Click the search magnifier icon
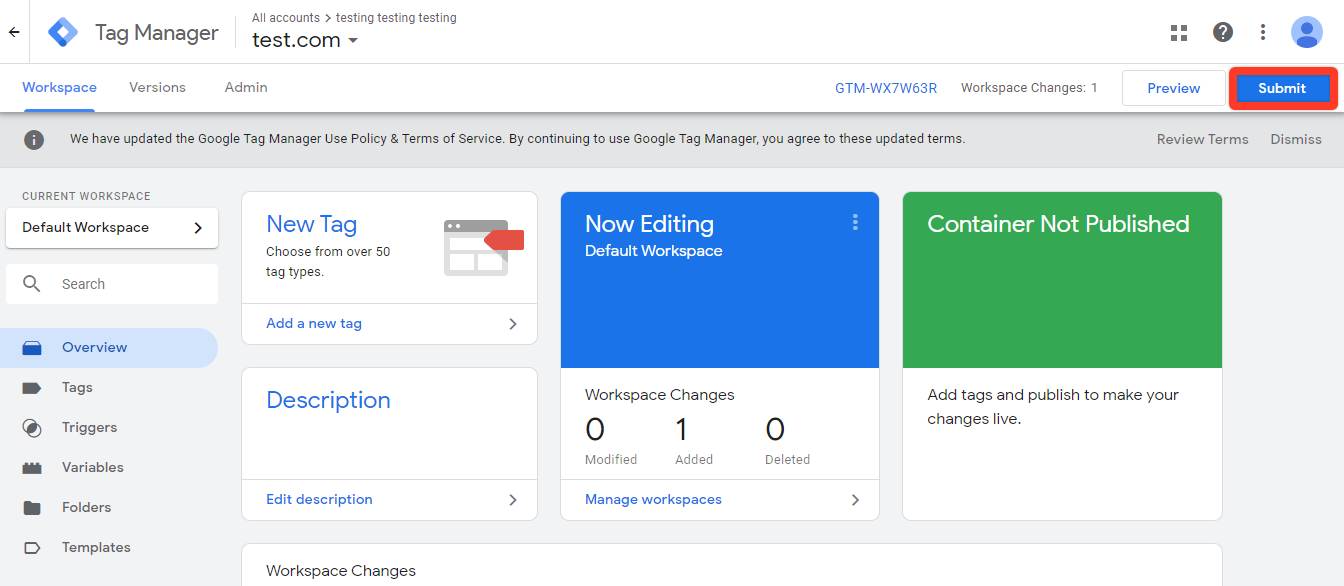Image resolution: width=1344 pixels, height=586 pixels. pyautogui.click(x=32, y=284)
